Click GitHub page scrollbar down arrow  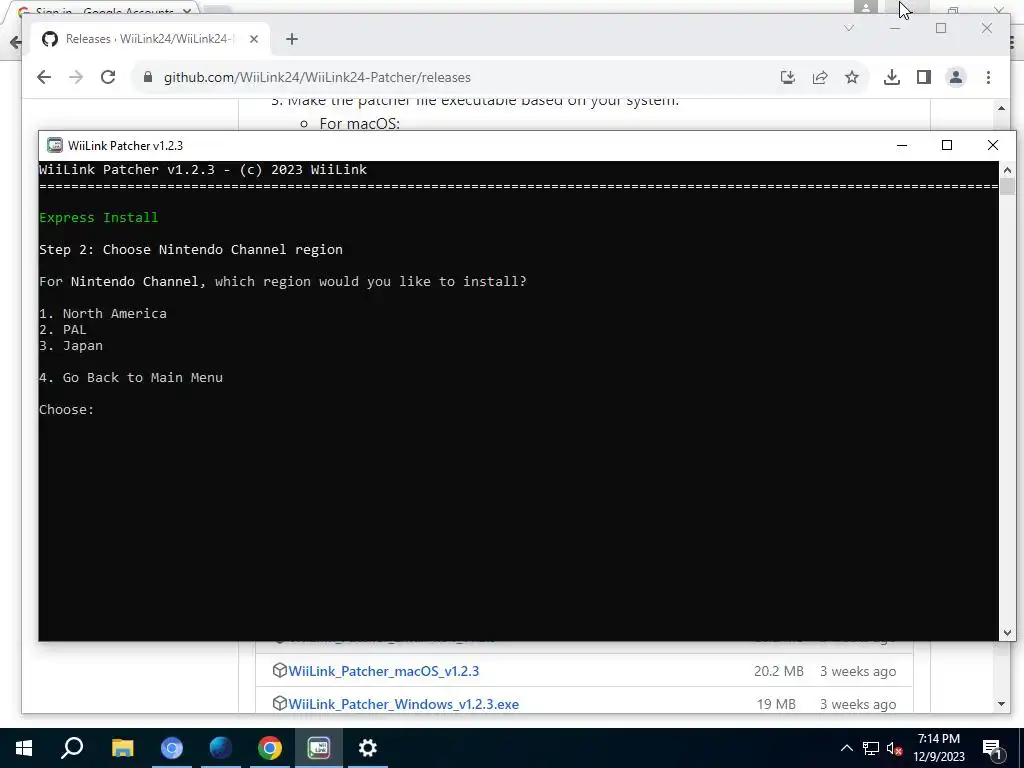tap(1002, 704)
